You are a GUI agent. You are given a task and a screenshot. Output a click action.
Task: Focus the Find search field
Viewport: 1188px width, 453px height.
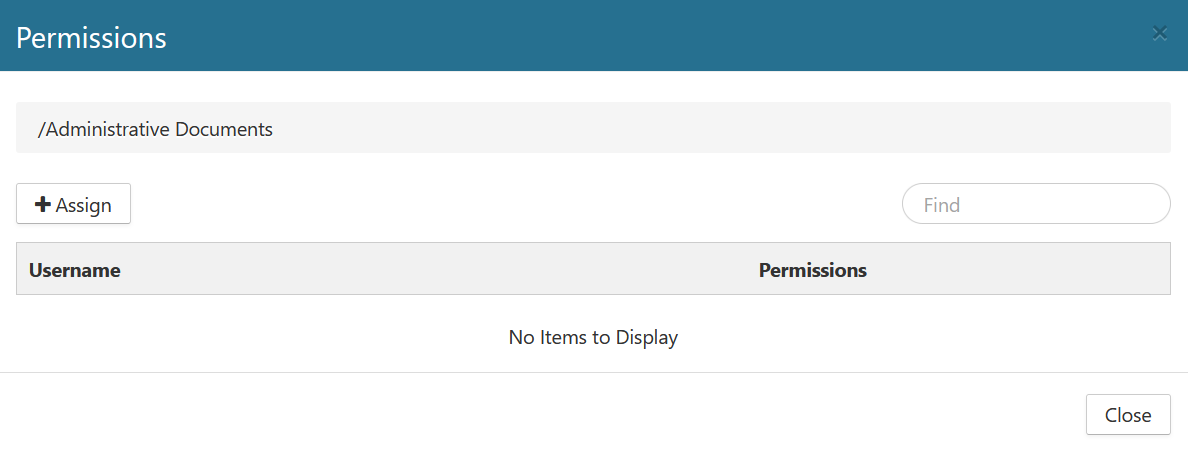point(1036,204)
